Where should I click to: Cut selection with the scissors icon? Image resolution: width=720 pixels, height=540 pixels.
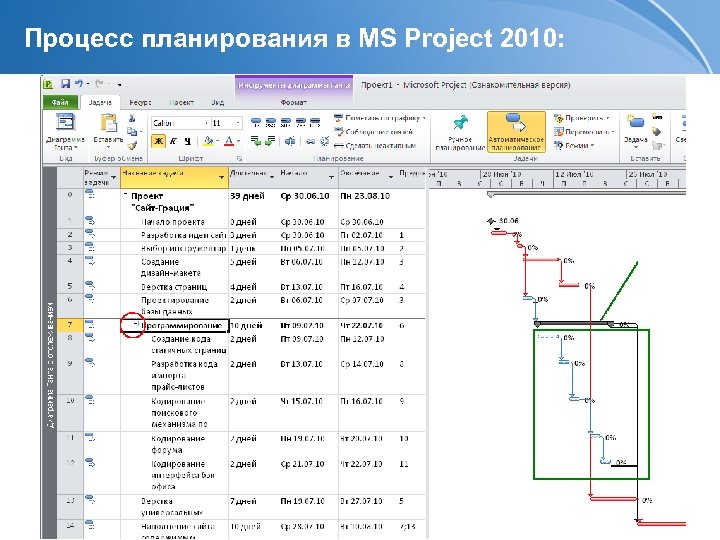132,118
